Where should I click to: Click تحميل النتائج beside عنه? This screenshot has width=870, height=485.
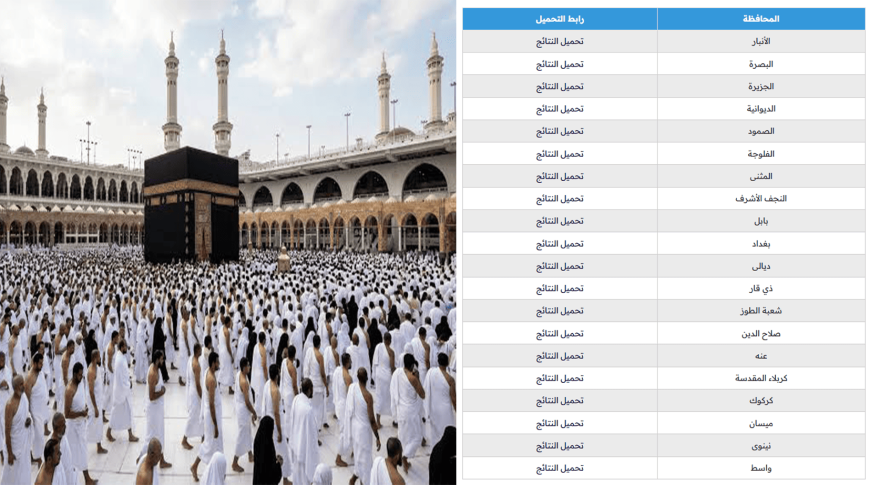pyautogui.click(x=559, y=356)
